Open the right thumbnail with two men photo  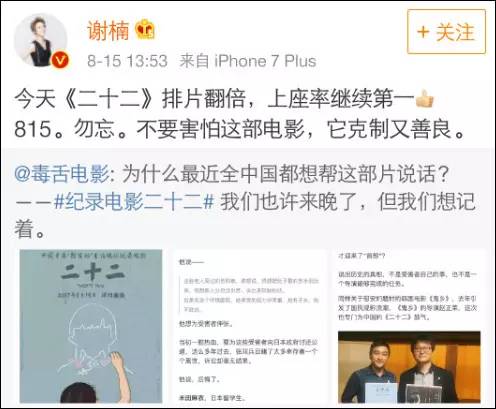[x=409, y=326]
